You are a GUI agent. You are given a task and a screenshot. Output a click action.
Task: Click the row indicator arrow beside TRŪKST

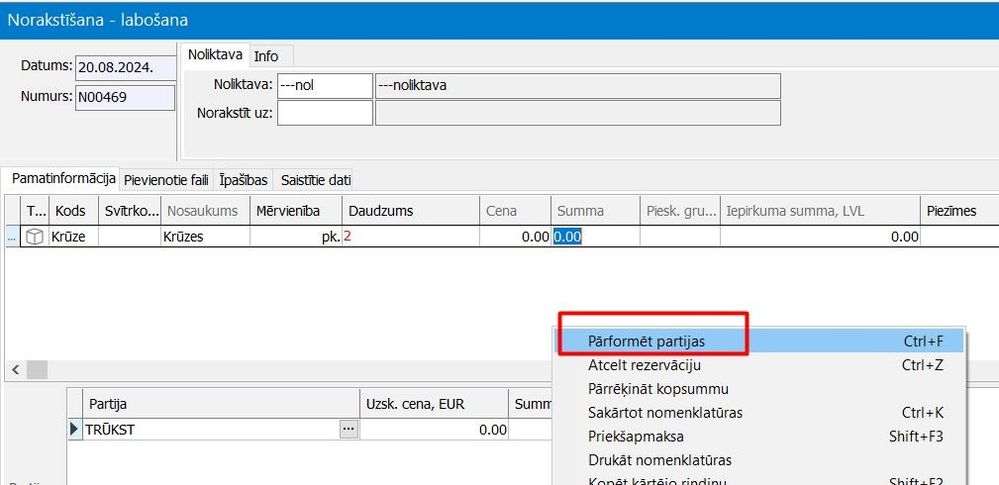pyautogui.click(x=75, y=430)
